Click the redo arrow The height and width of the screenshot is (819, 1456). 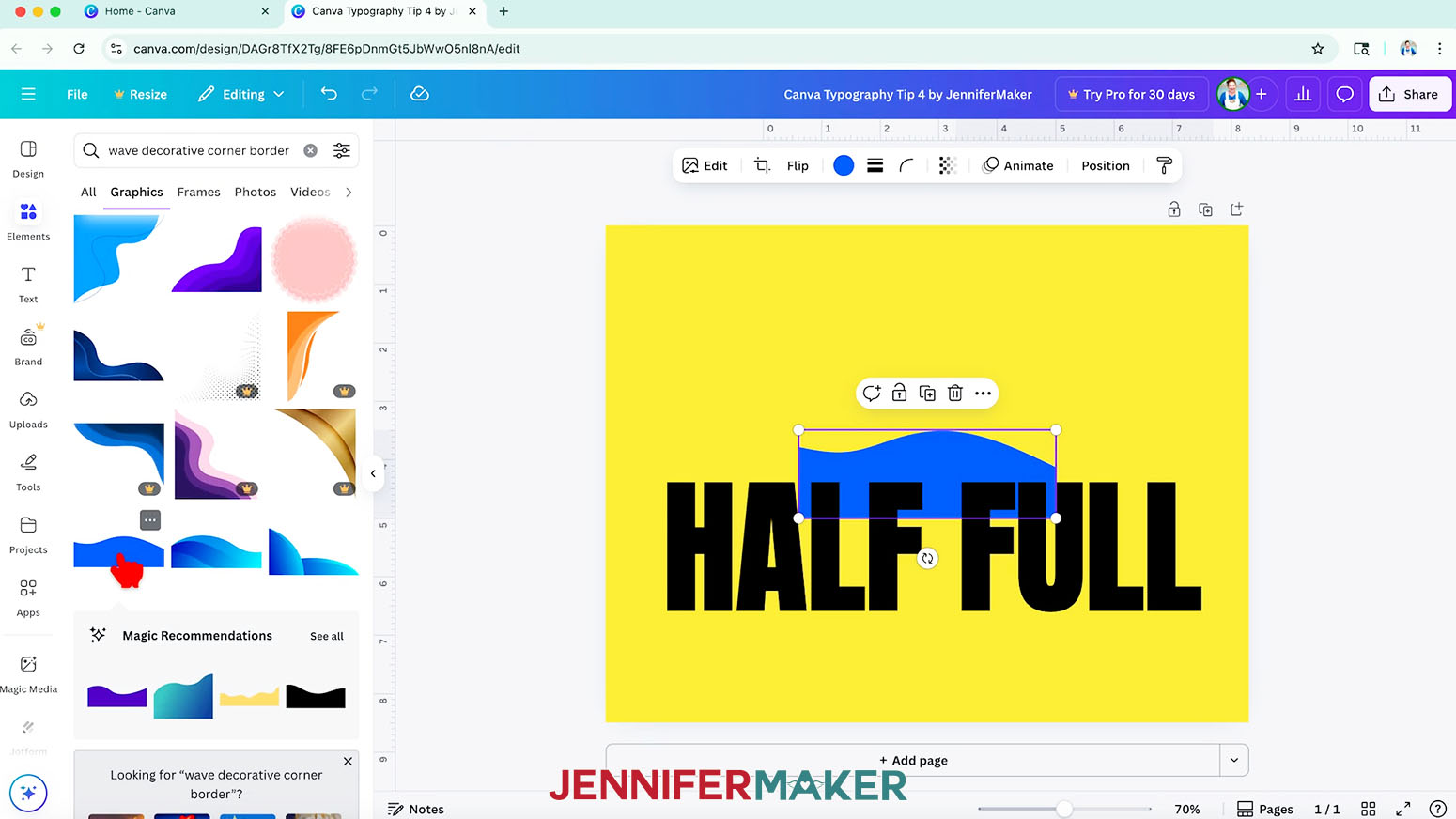[369, 94]
